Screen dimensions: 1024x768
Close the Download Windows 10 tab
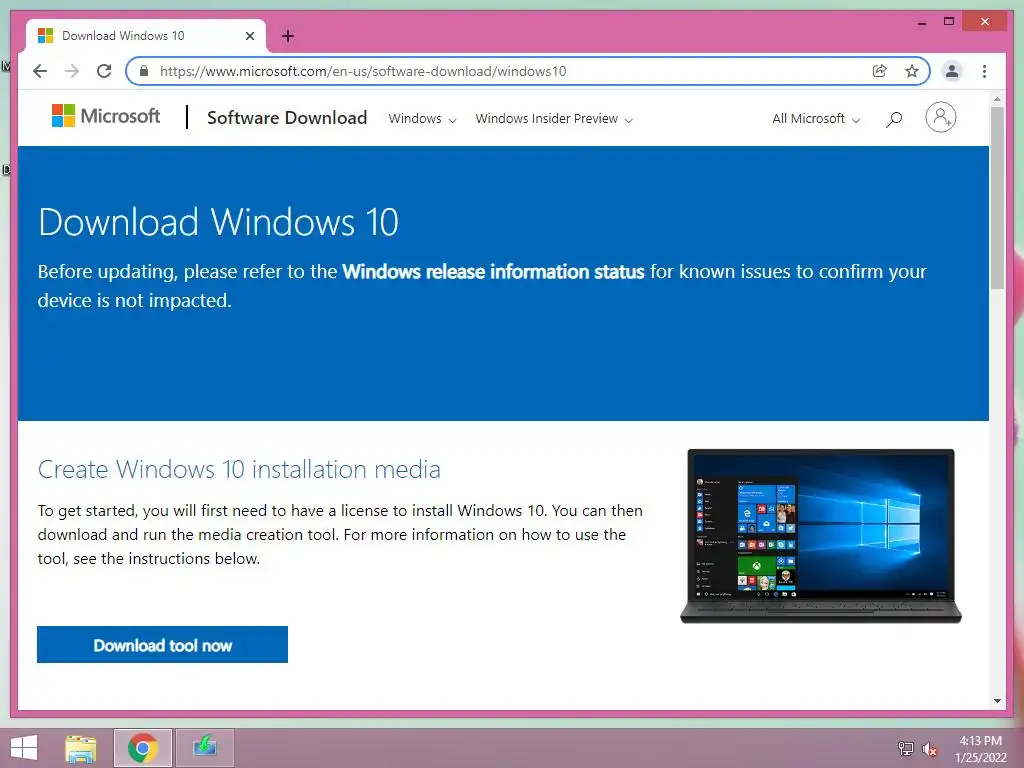tap(249, 36)
